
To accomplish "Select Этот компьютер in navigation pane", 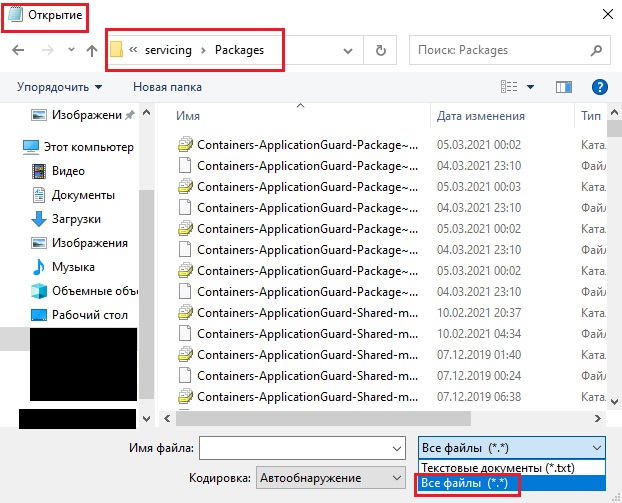I will [x=79, y=147].
